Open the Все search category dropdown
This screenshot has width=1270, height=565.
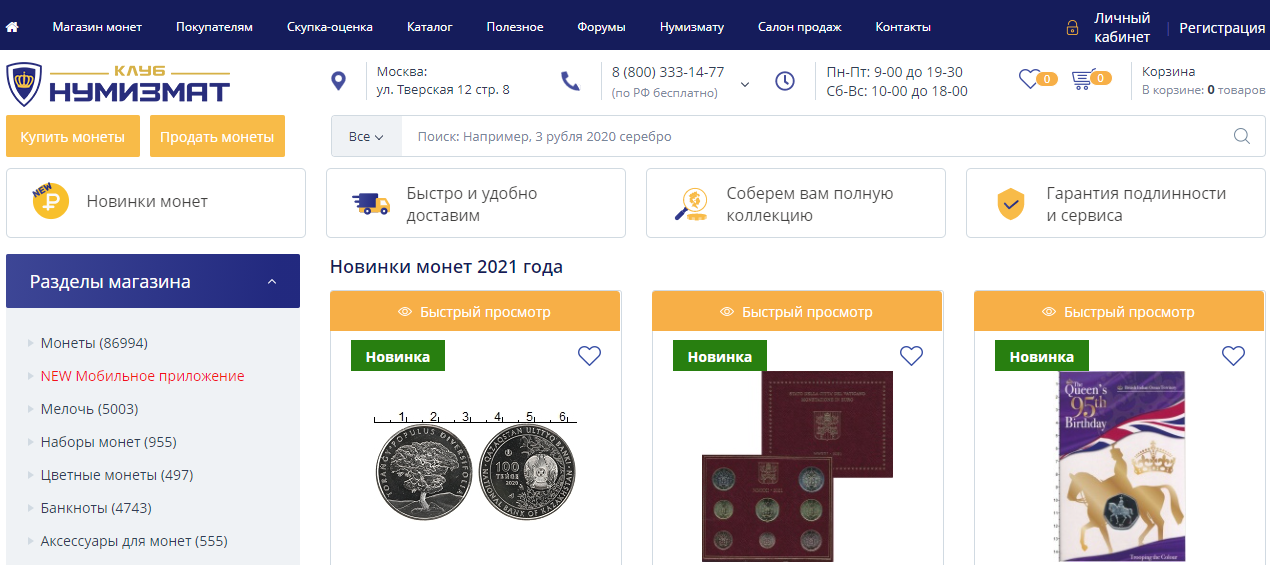(366, 136)
